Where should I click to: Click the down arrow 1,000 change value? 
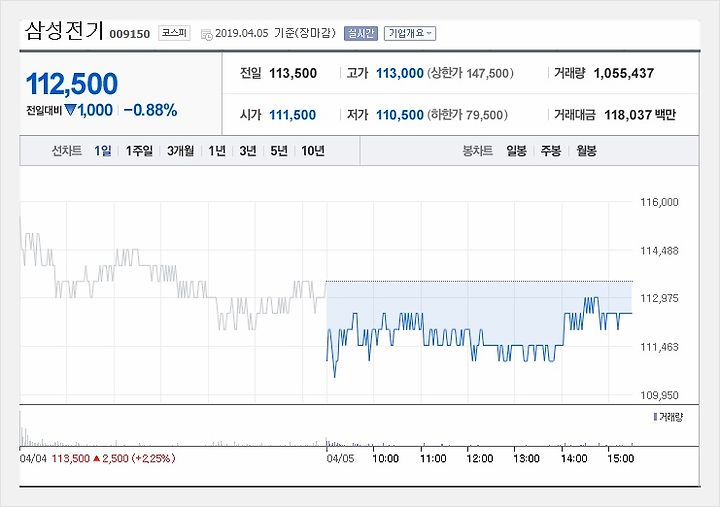pyautogui.click(x=89, y=110)
